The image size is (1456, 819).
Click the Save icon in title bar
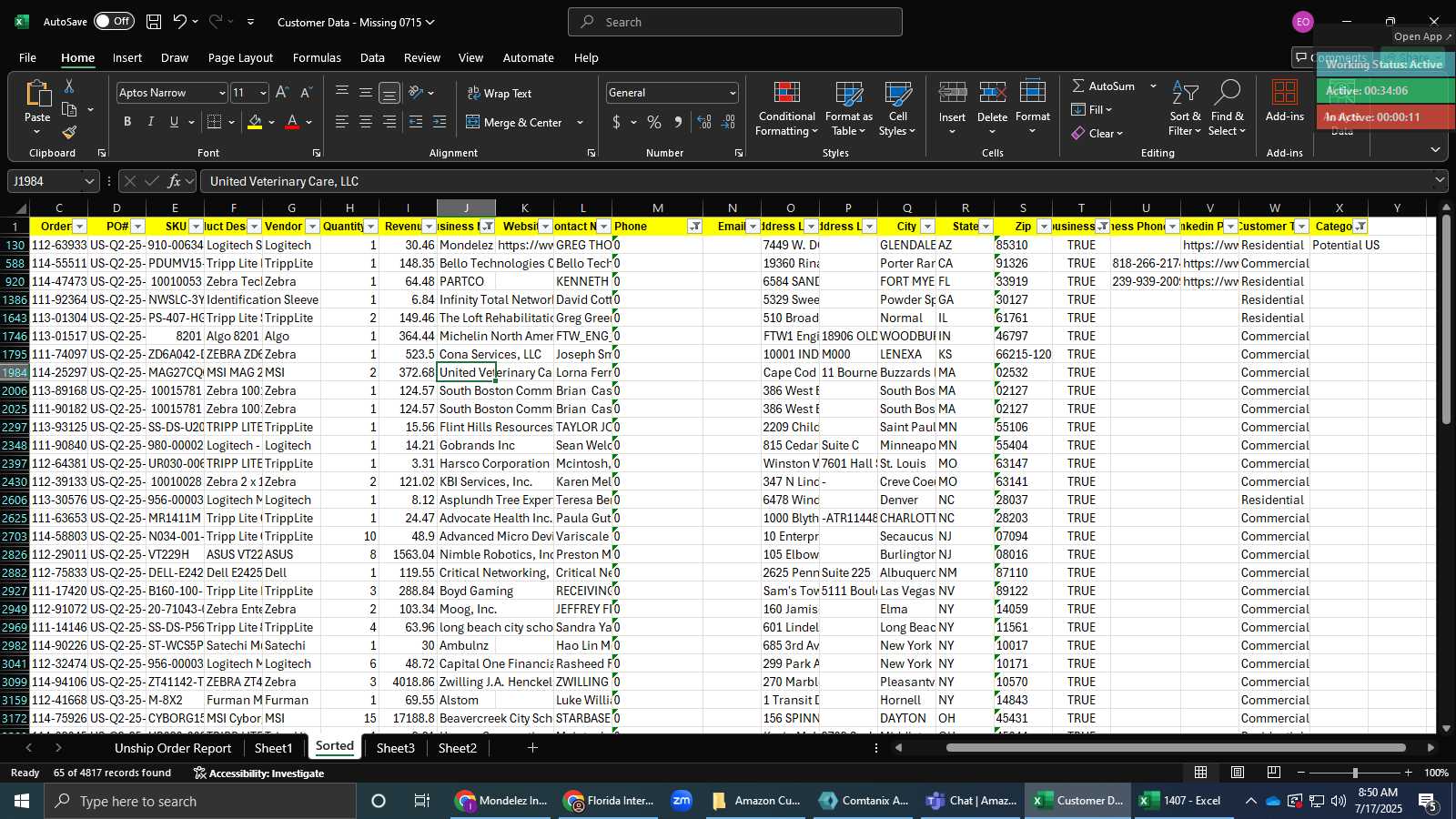[154, 22]
